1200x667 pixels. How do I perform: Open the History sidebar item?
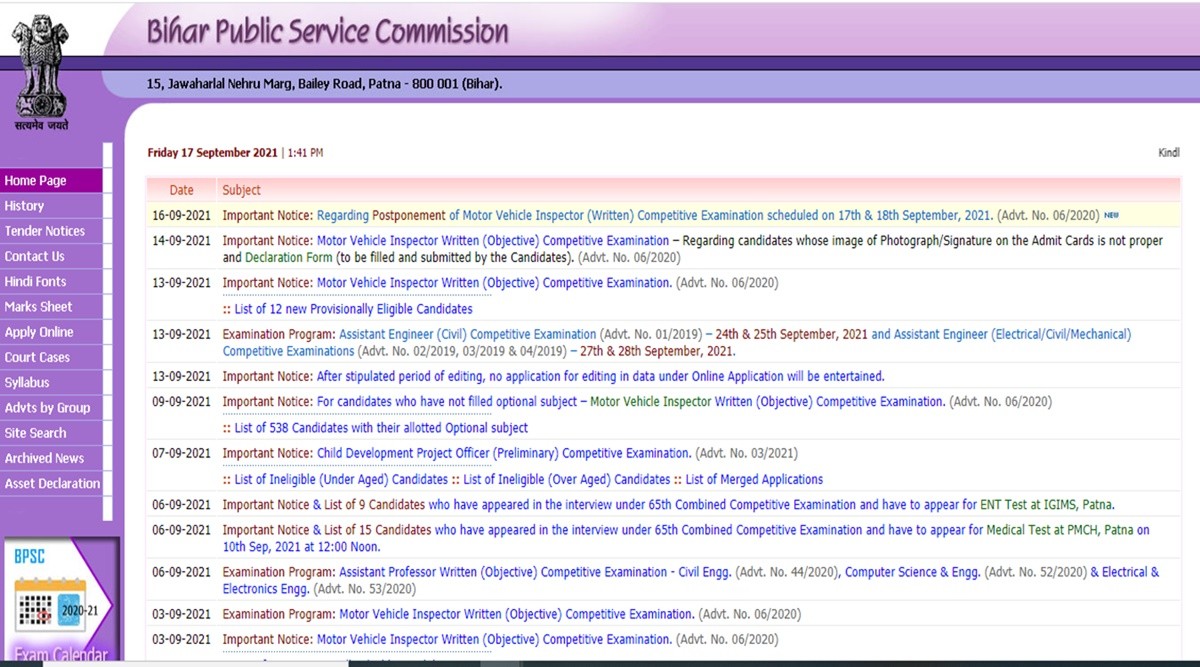25,206
